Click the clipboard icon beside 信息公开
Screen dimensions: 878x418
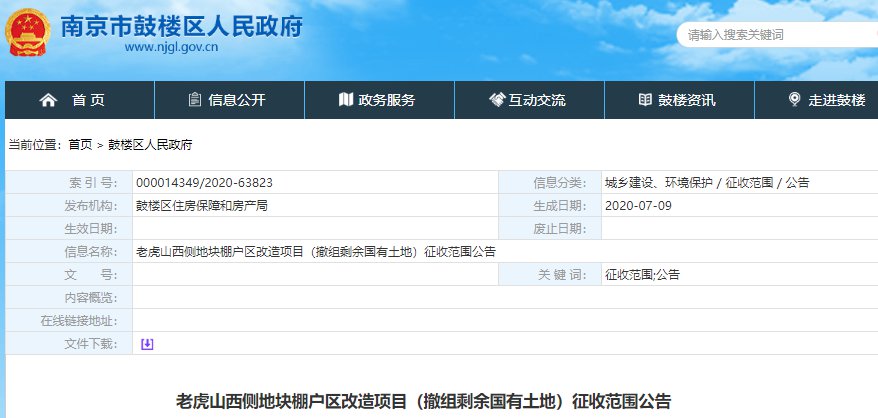coord(195,100)
